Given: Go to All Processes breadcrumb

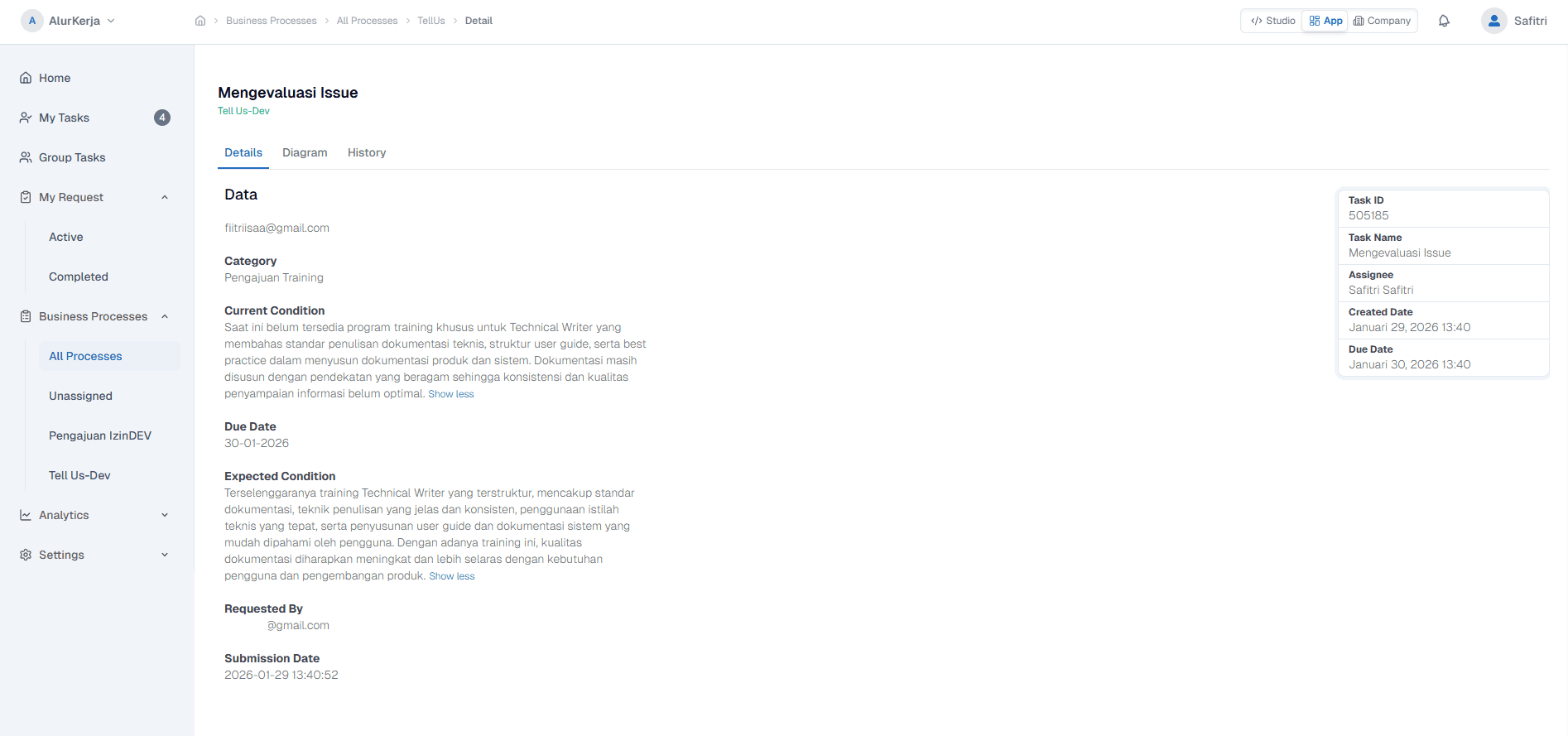Looking at the screenshot, I should 367,21.
